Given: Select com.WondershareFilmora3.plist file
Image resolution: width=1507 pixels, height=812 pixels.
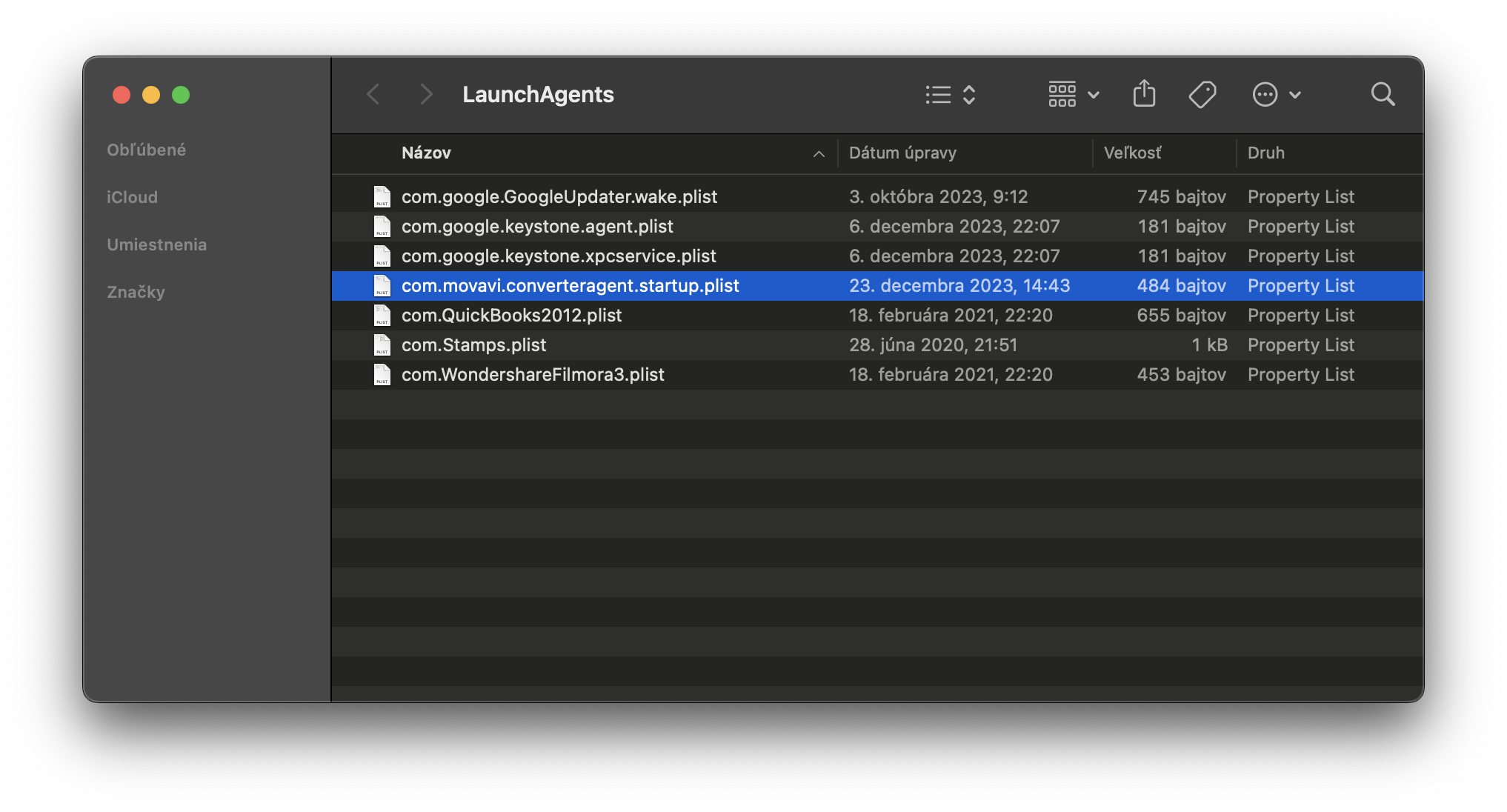Looking at the screenshot, I should pyautogui.click(x=533, y=374).
